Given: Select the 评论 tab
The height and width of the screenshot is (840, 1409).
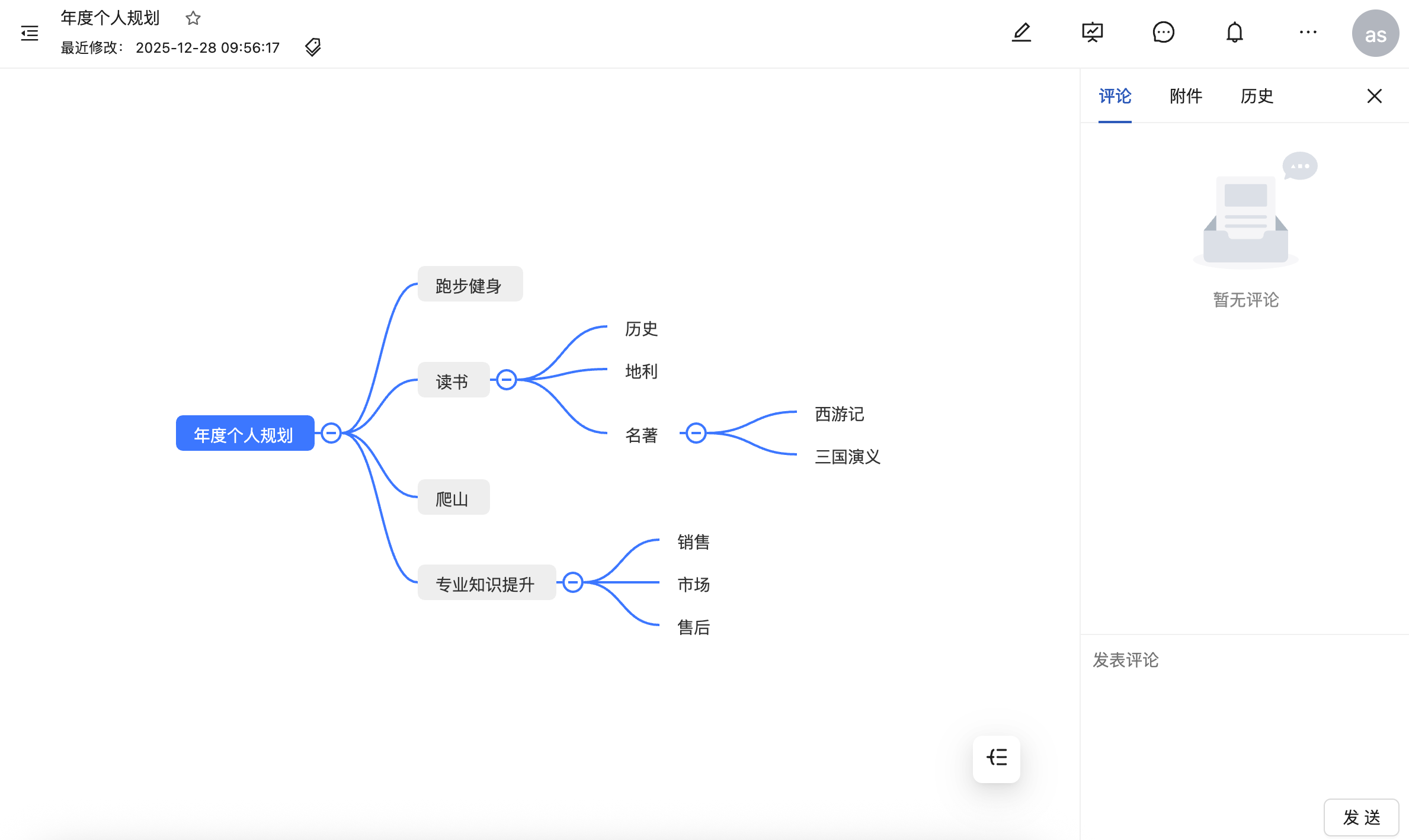Looking at the screenshot, I should point(1115,96).
